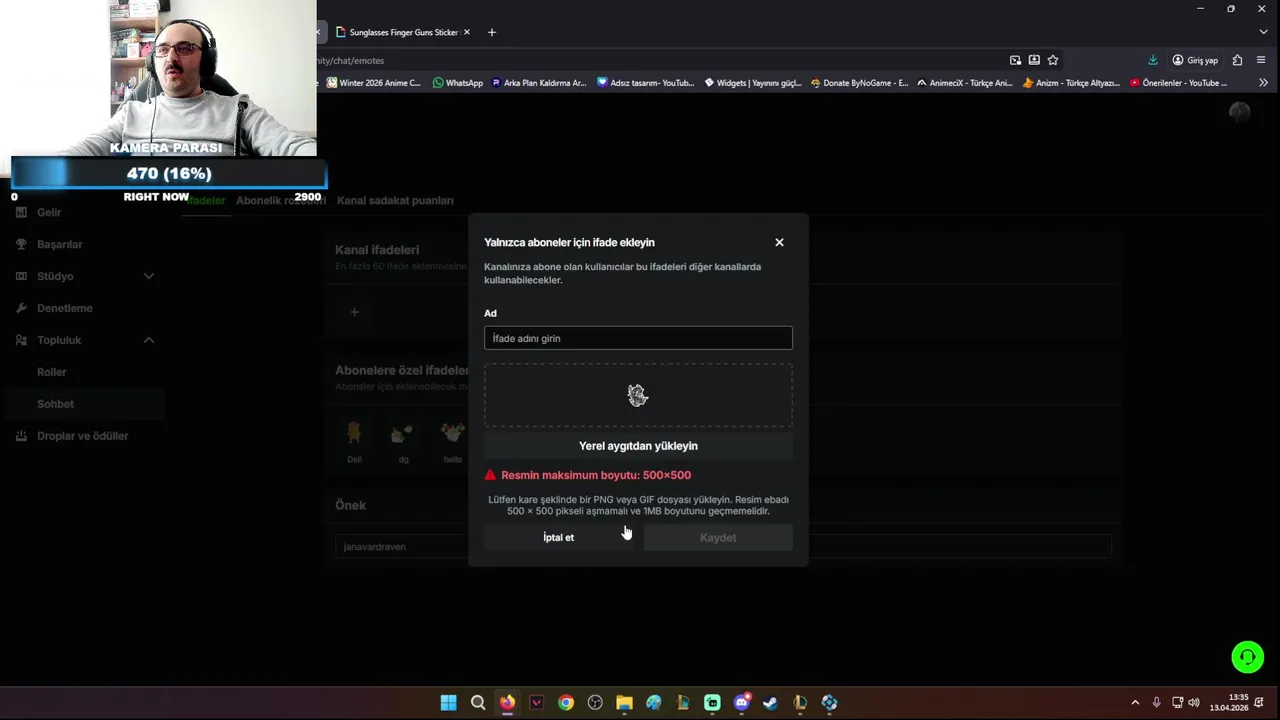Close the subscriber emote dialog with X
This screenshot has width=1280, height=720.
pos(779,242)
